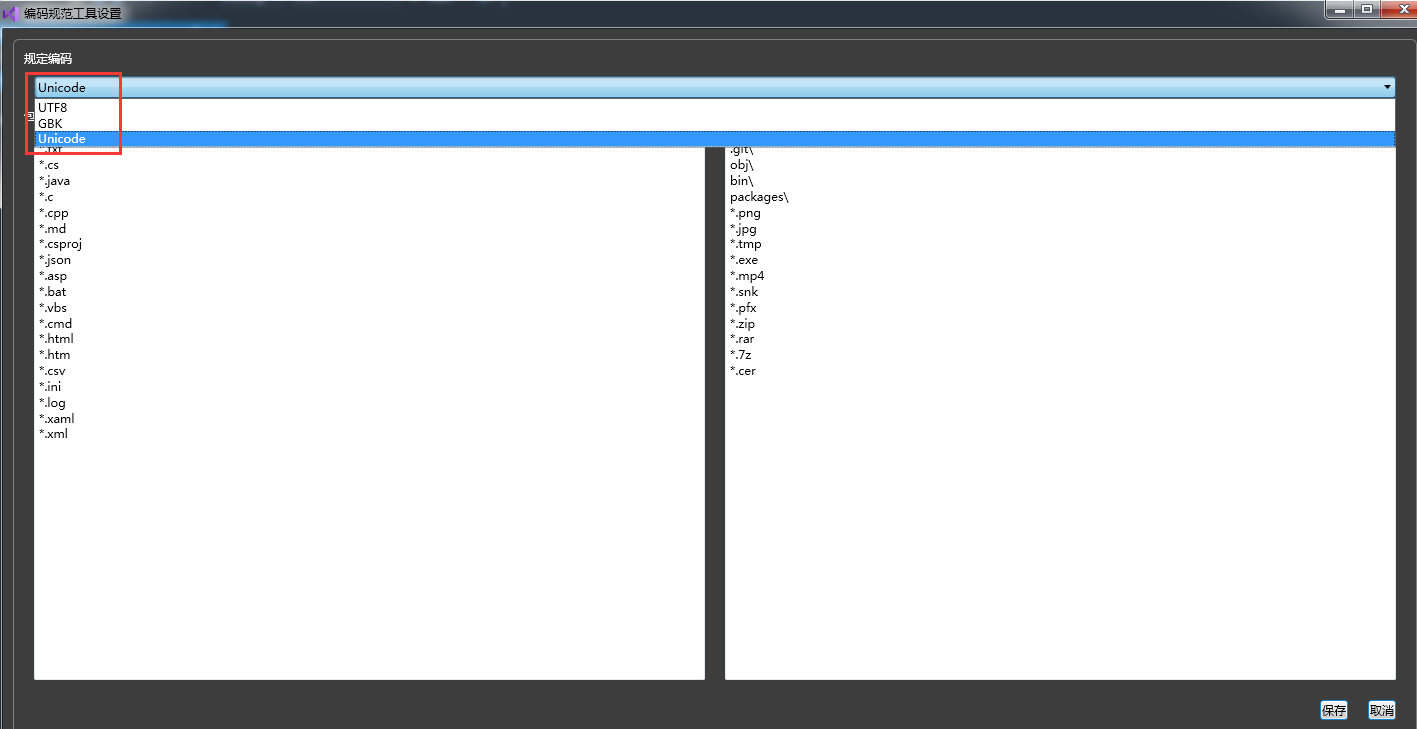Viewport: 1417px width, 729px height.
Task: Select the *.exe entry
Action: coord(744,260)
